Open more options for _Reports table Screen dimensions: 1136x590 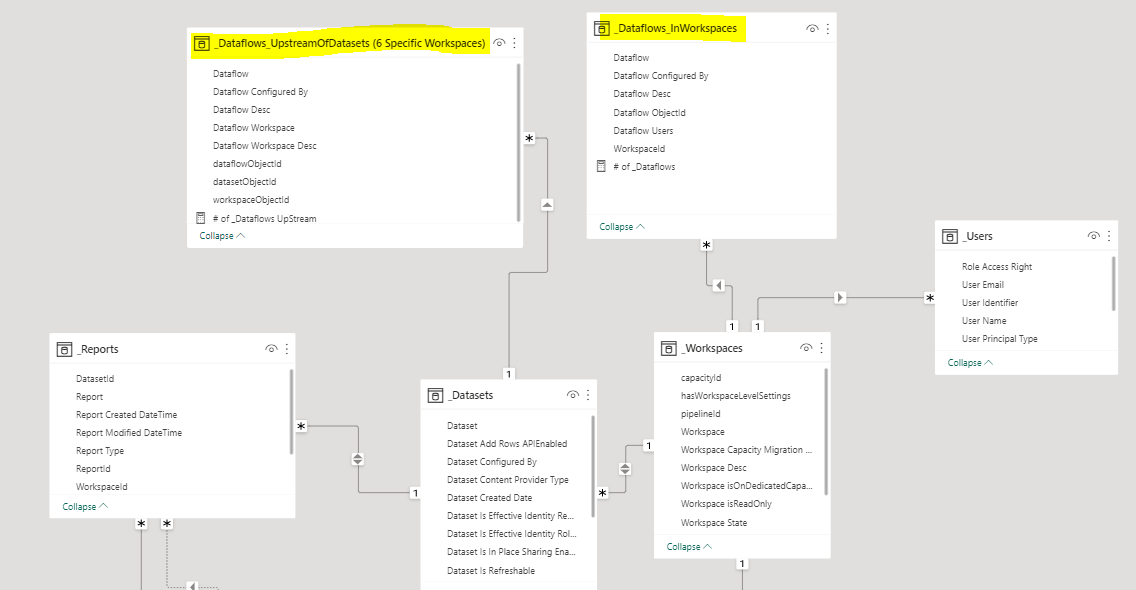287,349
